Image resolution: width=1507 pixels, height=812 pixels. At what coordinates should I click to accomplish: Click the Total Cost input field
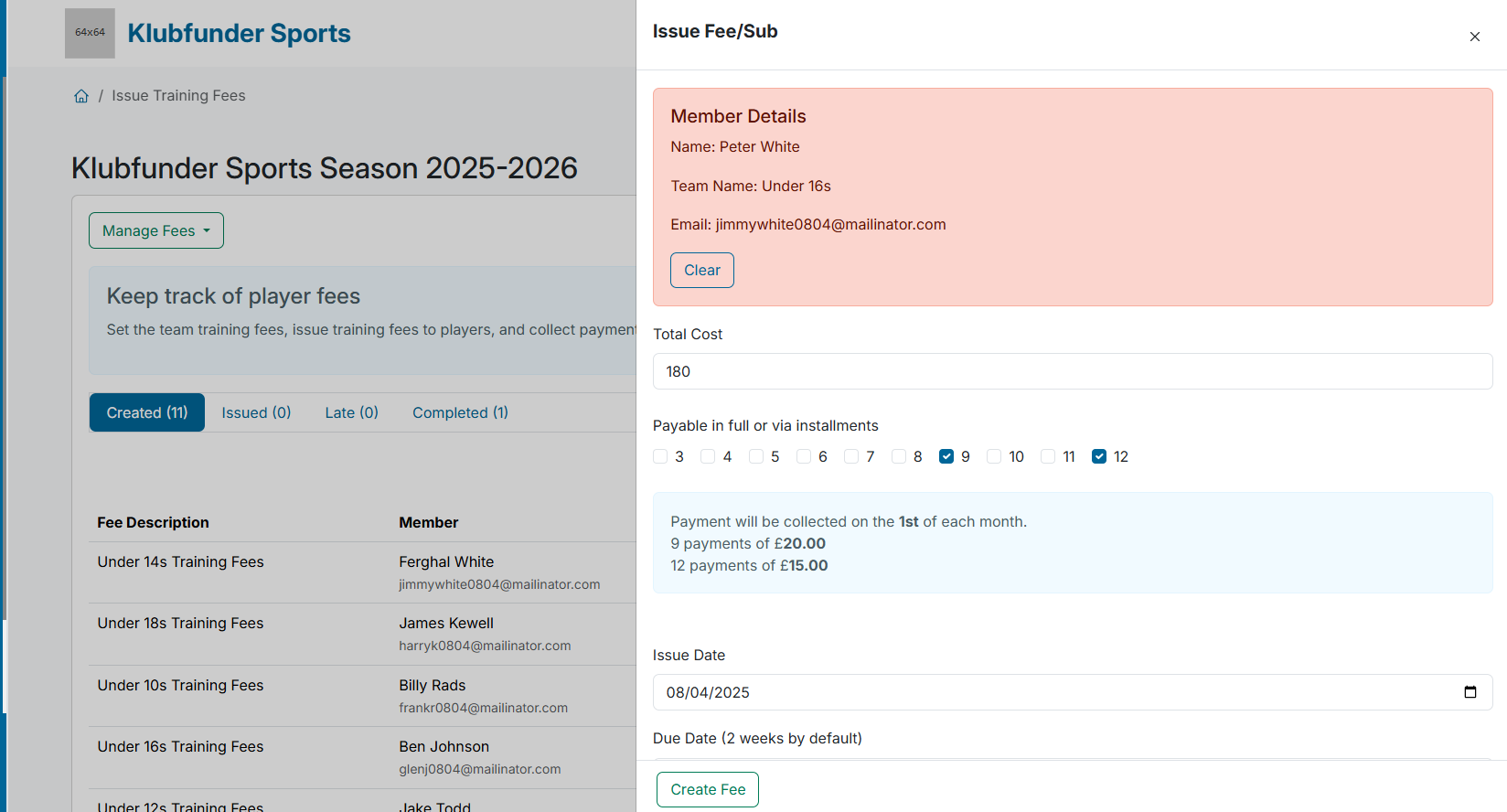pyautogui.click(x=1072, y=371)
